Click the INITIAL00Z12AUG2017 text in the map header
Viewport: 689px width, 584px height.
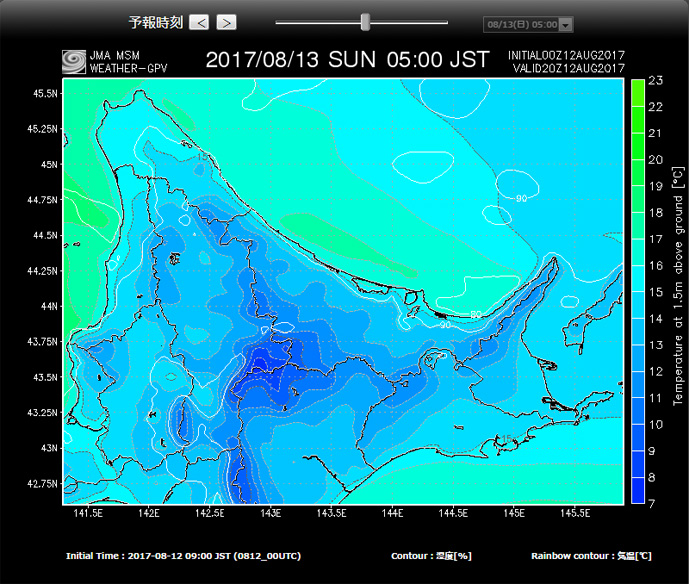pyautogui.click(x=567, y=55)
